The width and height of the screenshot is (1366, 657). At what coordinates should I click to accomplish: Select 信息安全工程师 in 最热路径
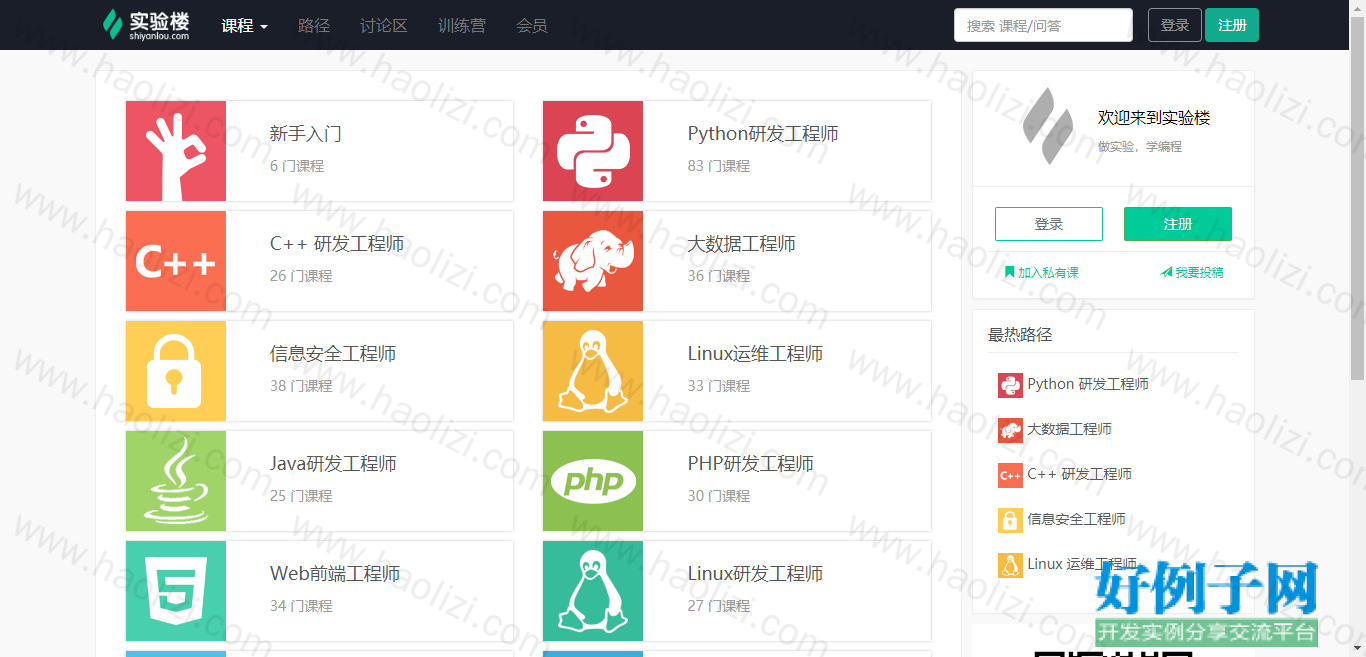(x=1076, y=519)
